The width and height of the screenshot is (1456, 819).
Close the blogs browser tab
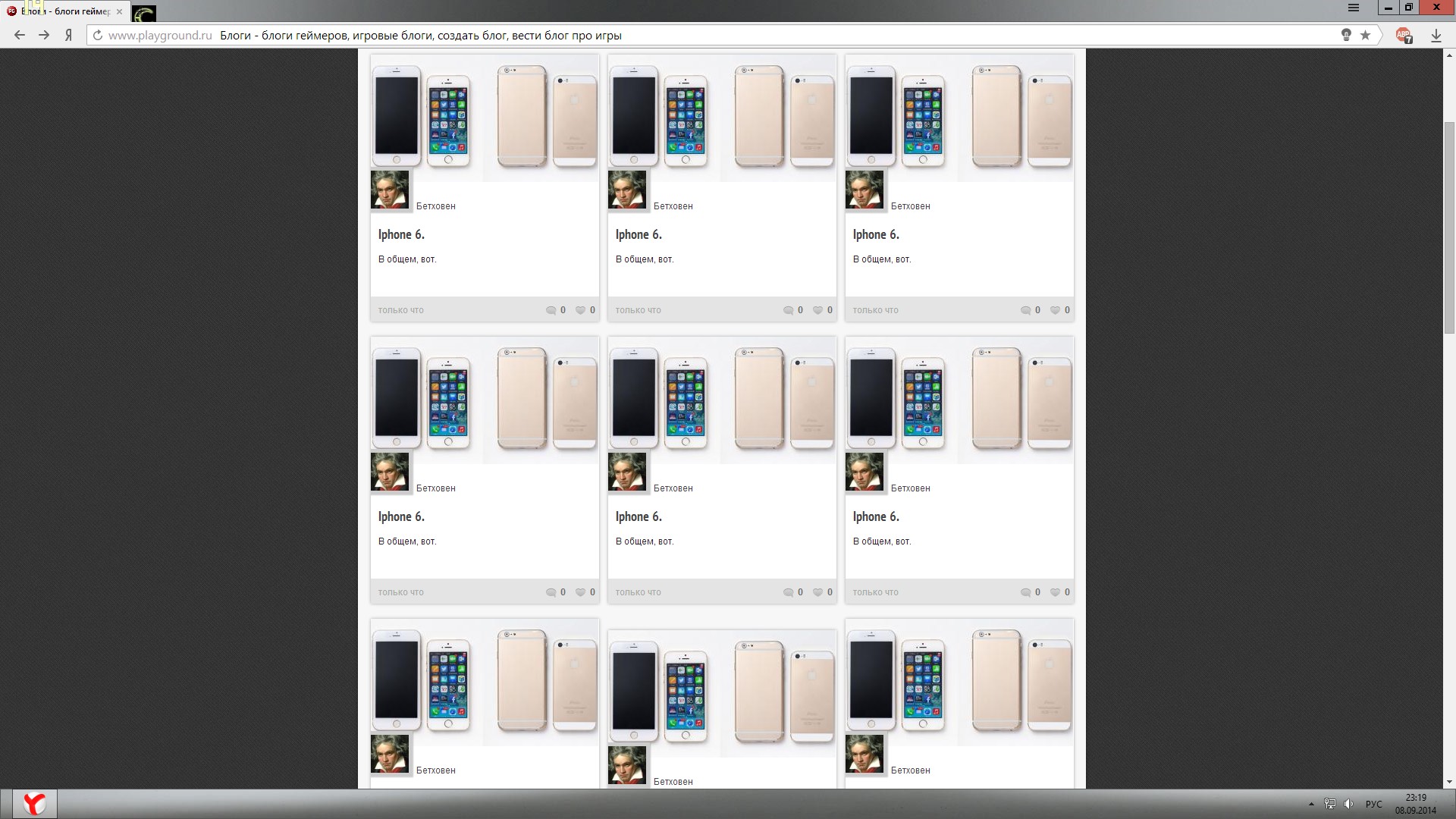coord(119,11)
